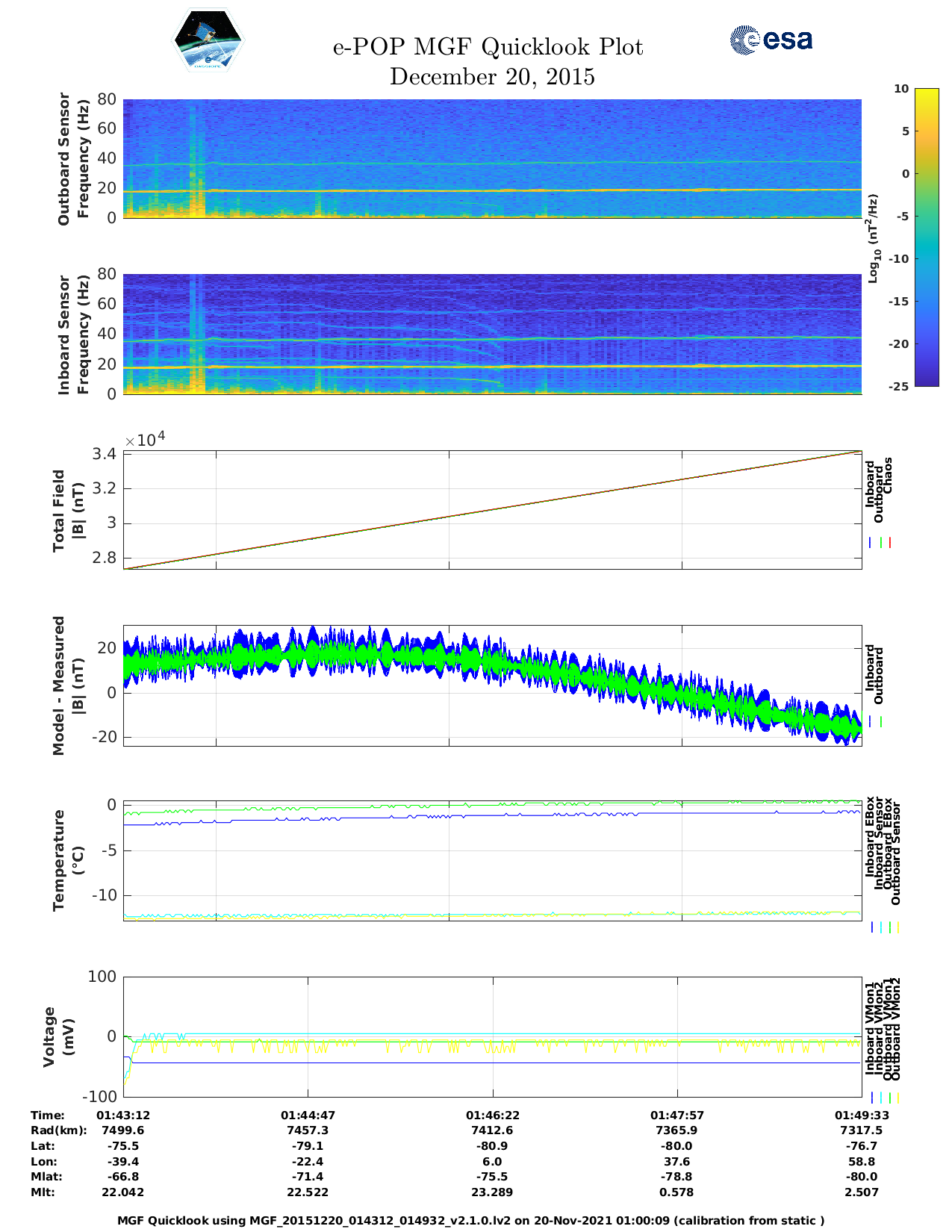Click the Outboard Sensor spectrogram panel
This screenshot has height=1232, width=952.
[x=492, y=158]
